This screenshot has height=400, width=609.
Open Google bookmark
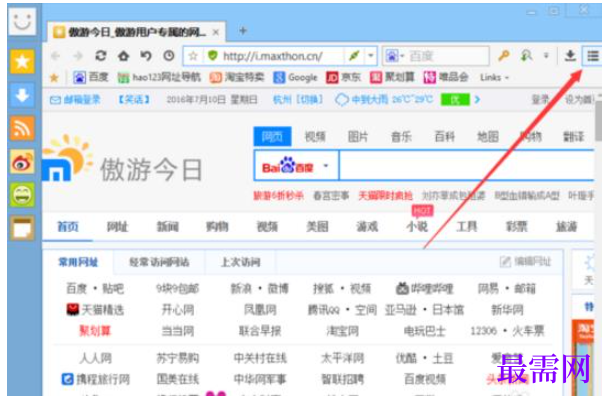pos(296,78)
